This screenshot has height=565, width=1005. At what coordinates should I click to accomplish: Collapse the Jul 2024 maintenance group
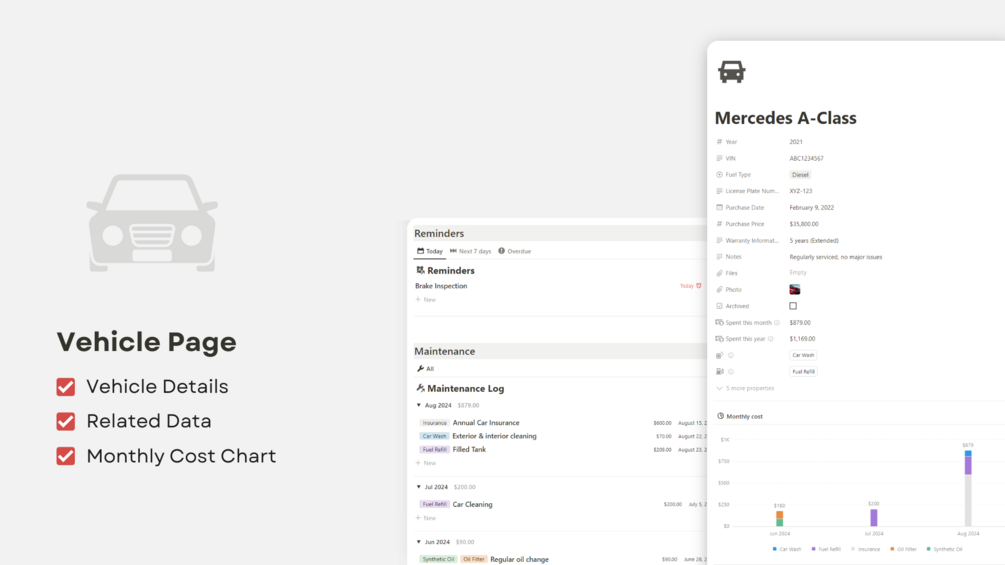[x=419, y=487]
